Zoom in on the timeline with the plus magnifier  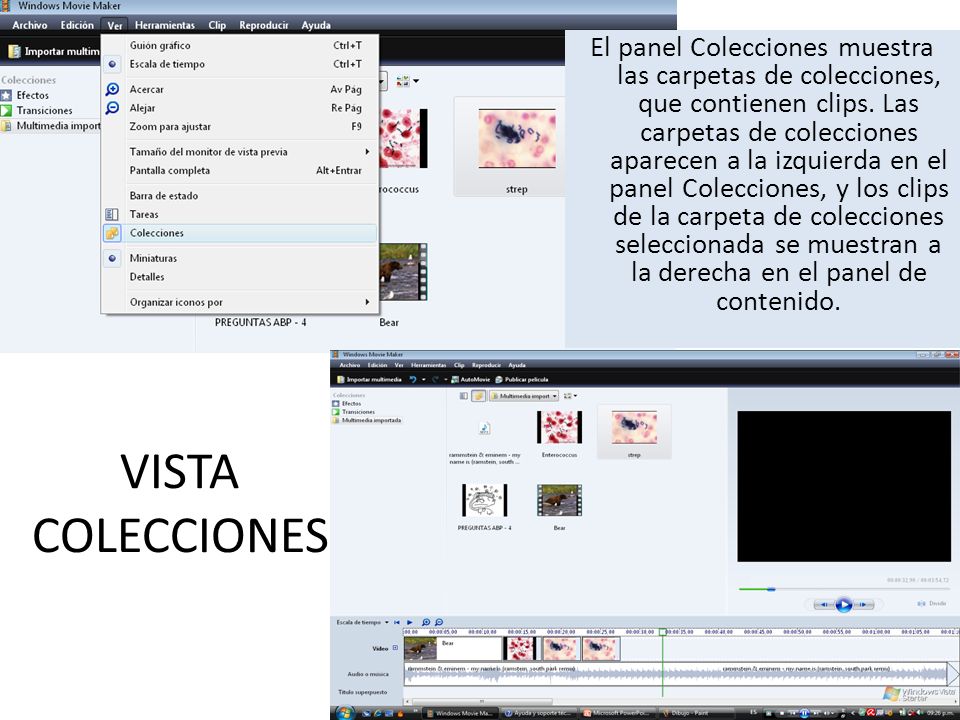coord(426,623)
